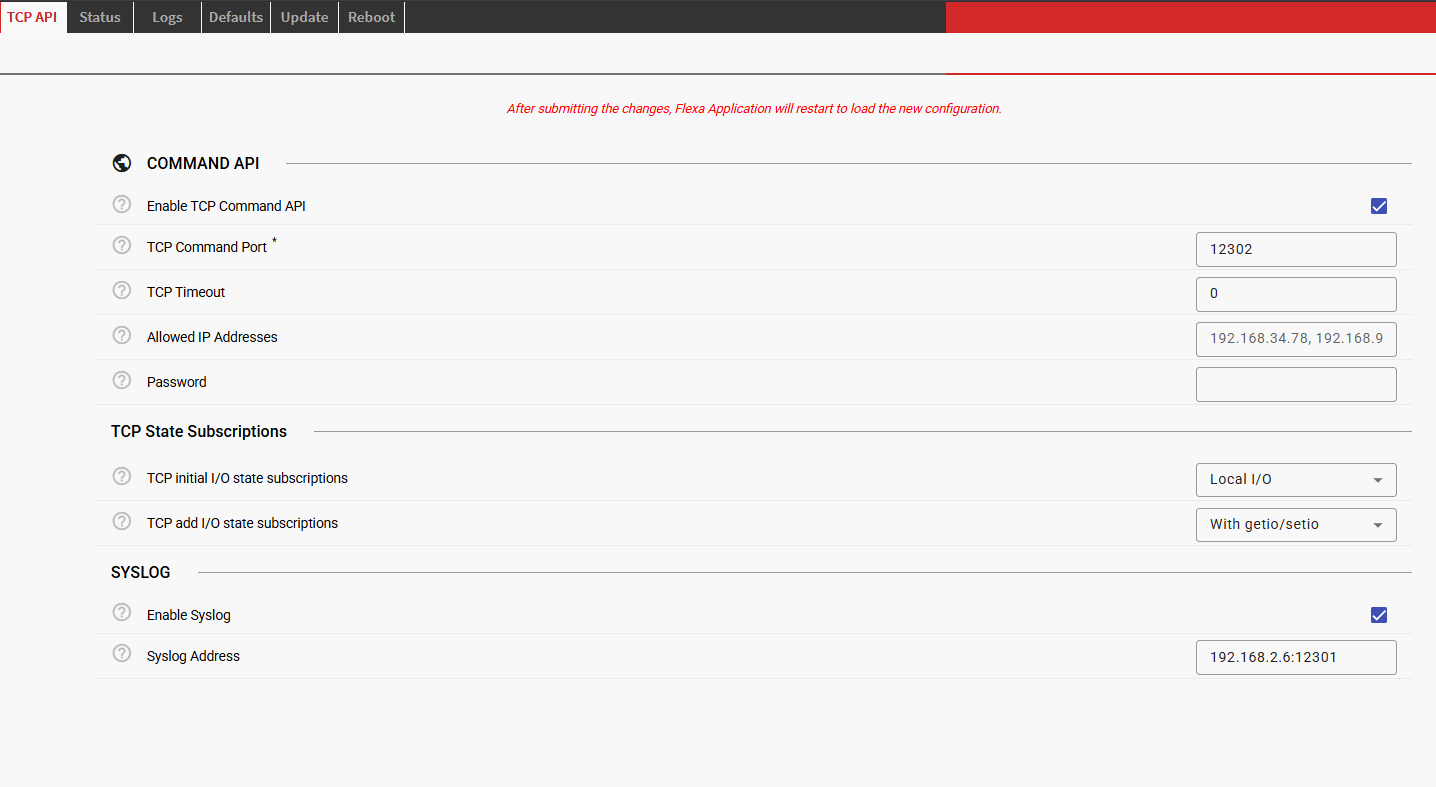This screenshot has width=1436, height=787.
Task: Click help icon for Allowed IP Addresses
Action: pos(122,336)
